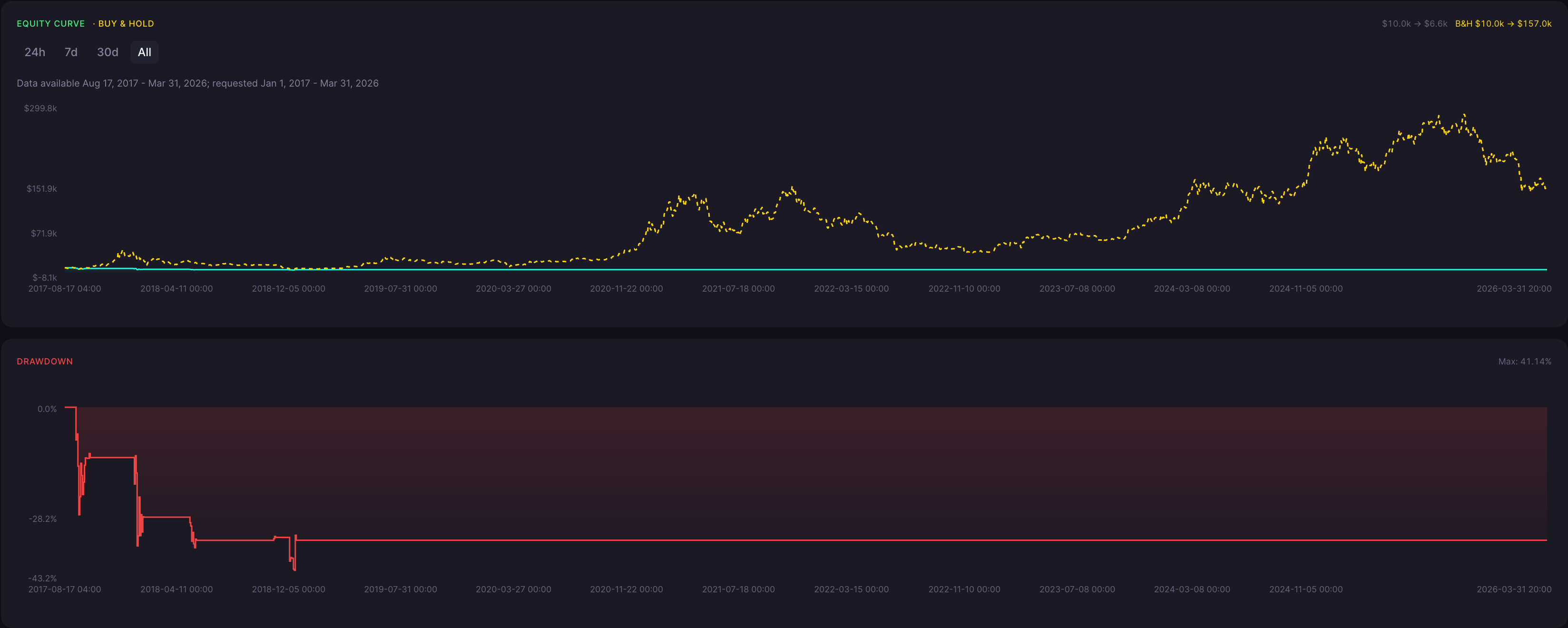Select the 24h time range tab
Viewport: 1568px width, 628px height.
(35, 52)
